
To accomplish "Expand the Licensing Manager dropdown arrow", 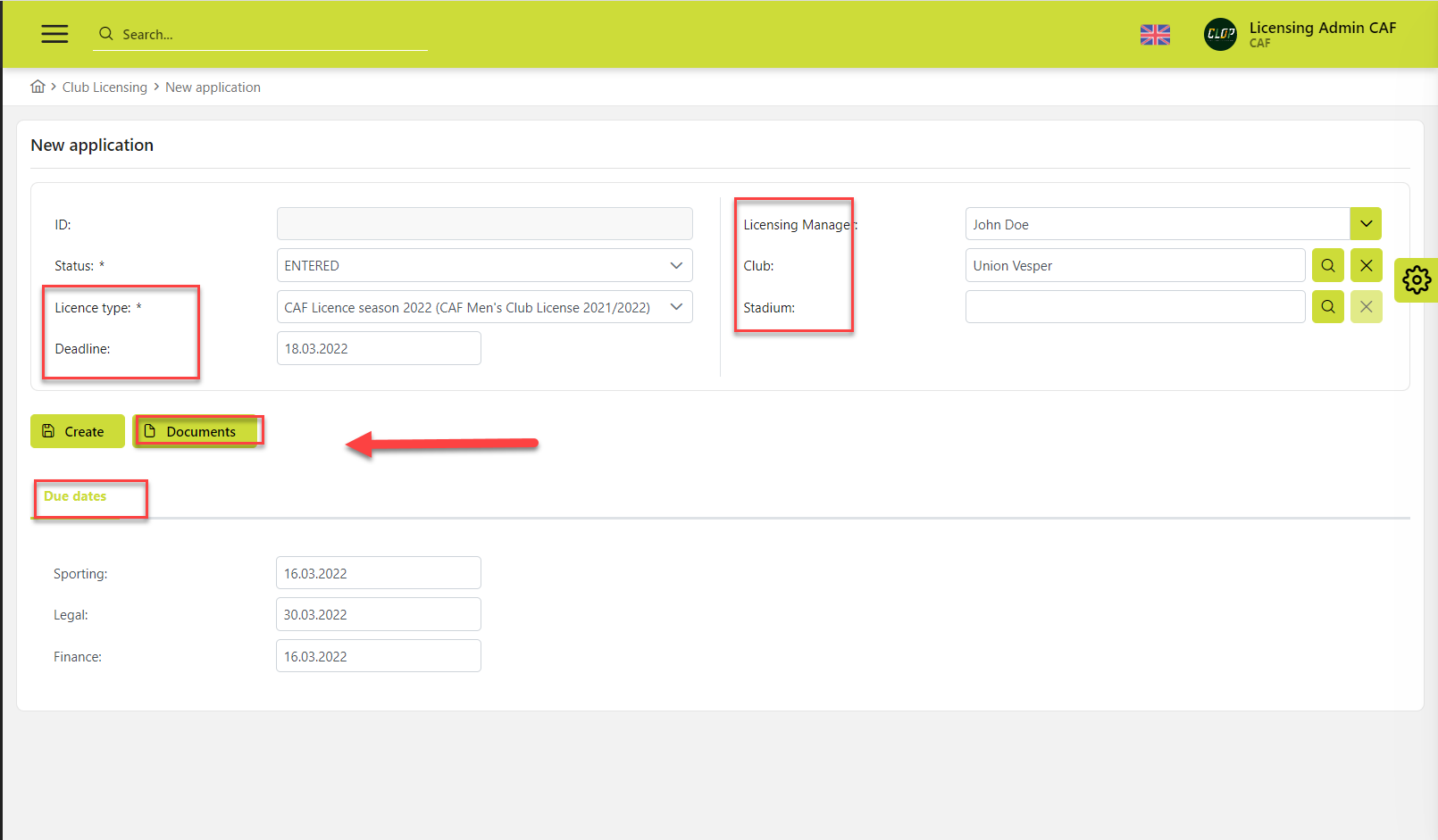I will (1366, 224).
